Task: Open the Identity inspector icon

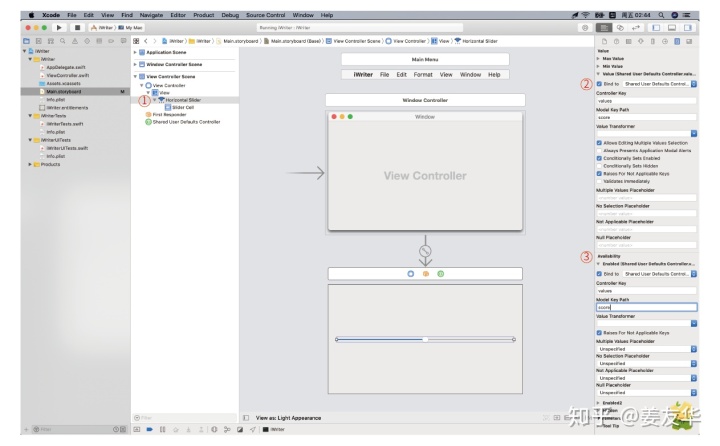Action: click(x=629, y=41)
